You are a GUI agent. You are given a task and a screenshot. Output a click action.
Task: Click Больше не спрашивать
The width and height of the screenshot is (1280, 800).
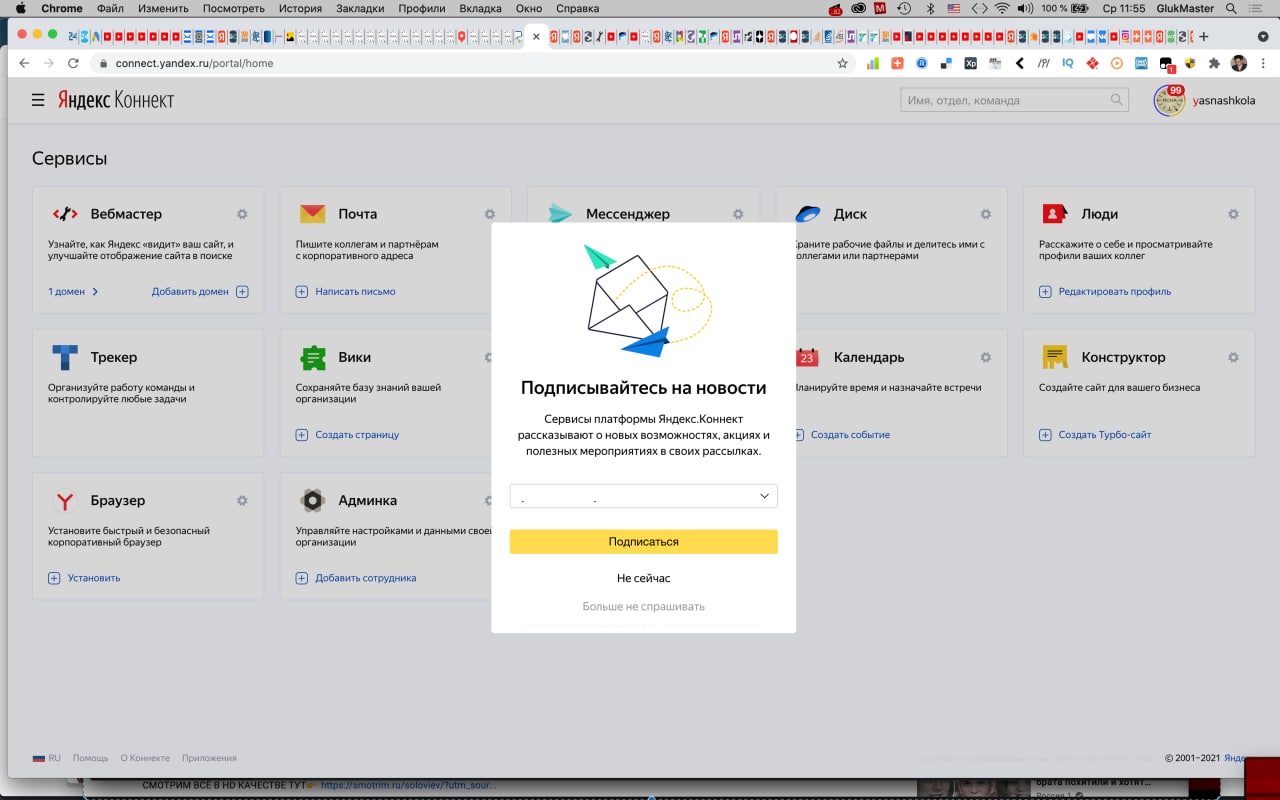(x=644, y=606)
